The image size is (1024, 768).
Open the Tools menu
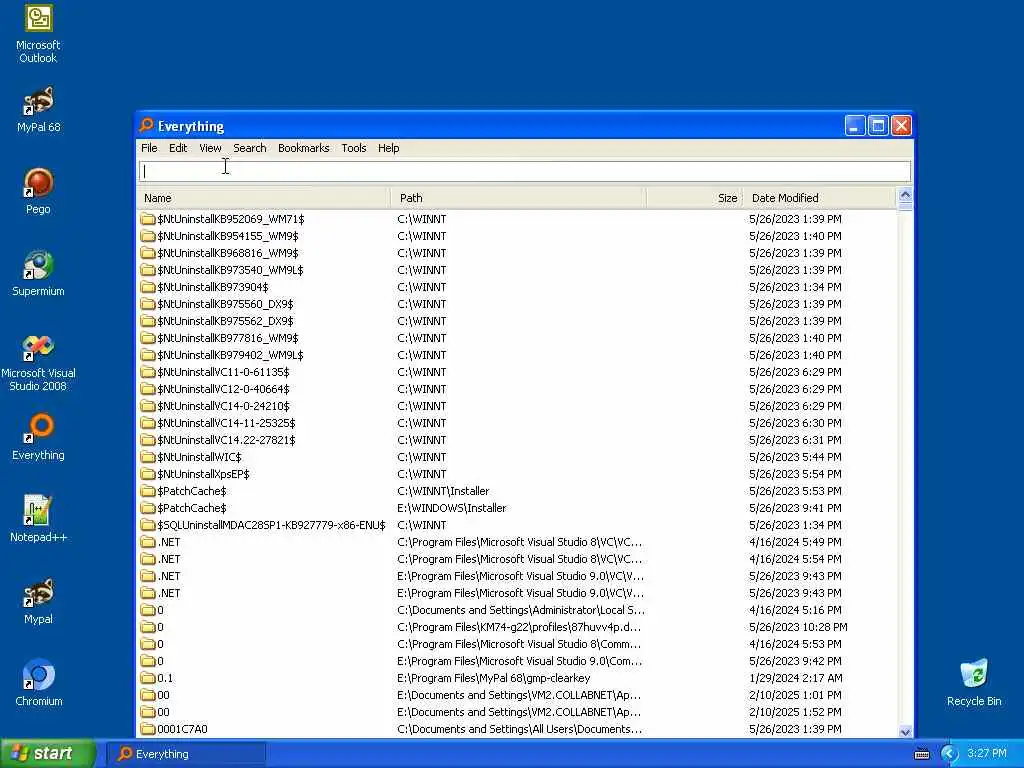pyautogui.click(x=353, y=148)
